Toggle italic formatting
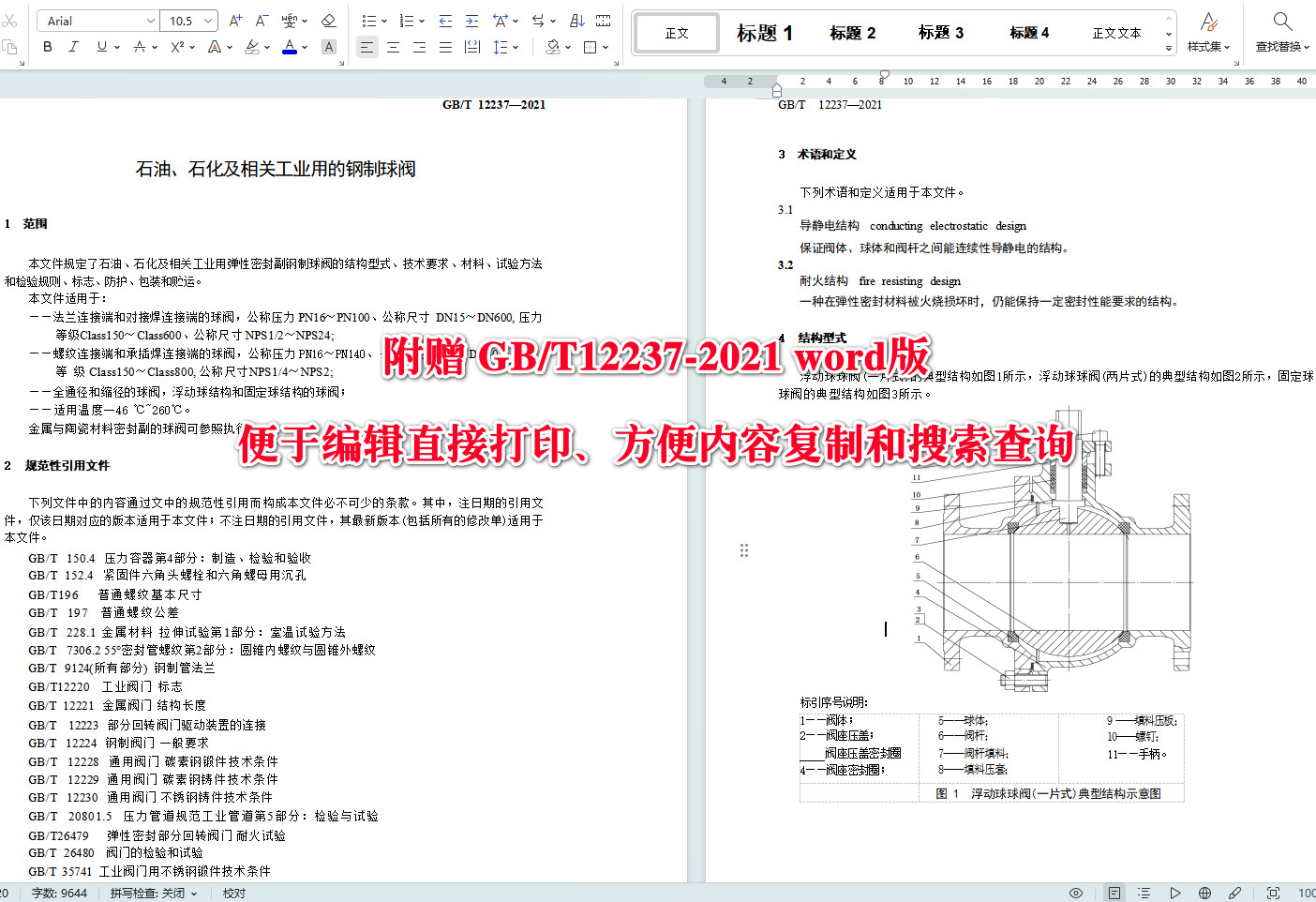This screenshot has width=1316, height=902. coord(73,46)
